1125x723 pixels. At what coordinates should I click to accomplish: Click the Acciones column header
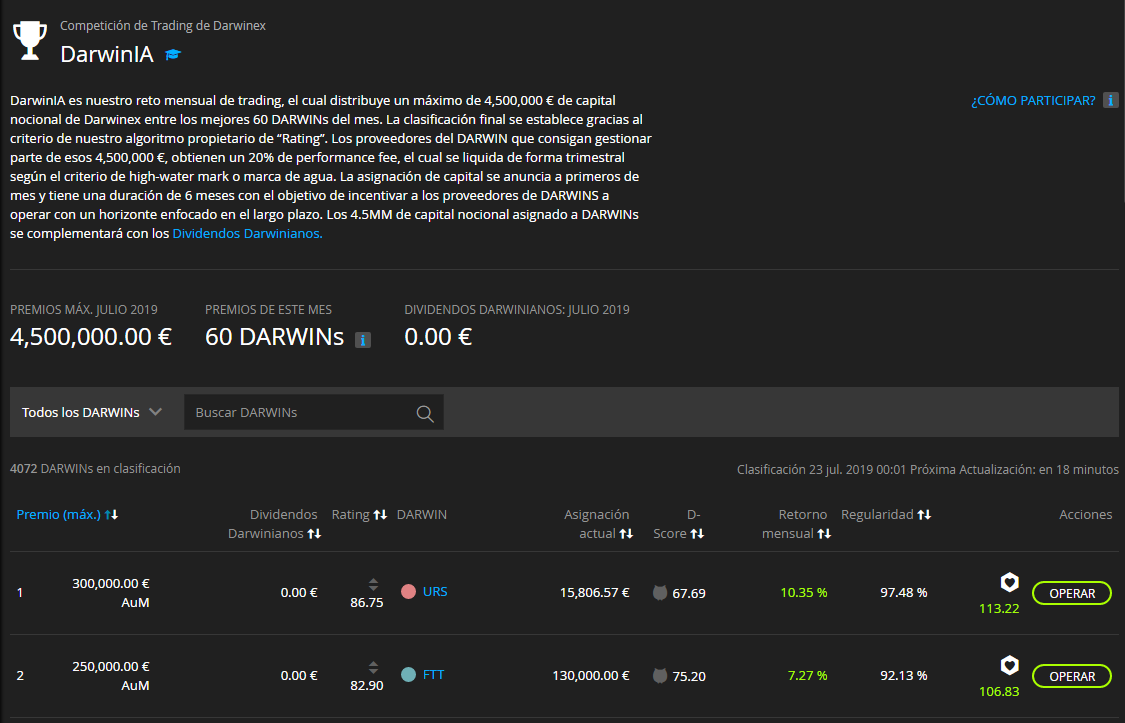(x=1086, y=514)
